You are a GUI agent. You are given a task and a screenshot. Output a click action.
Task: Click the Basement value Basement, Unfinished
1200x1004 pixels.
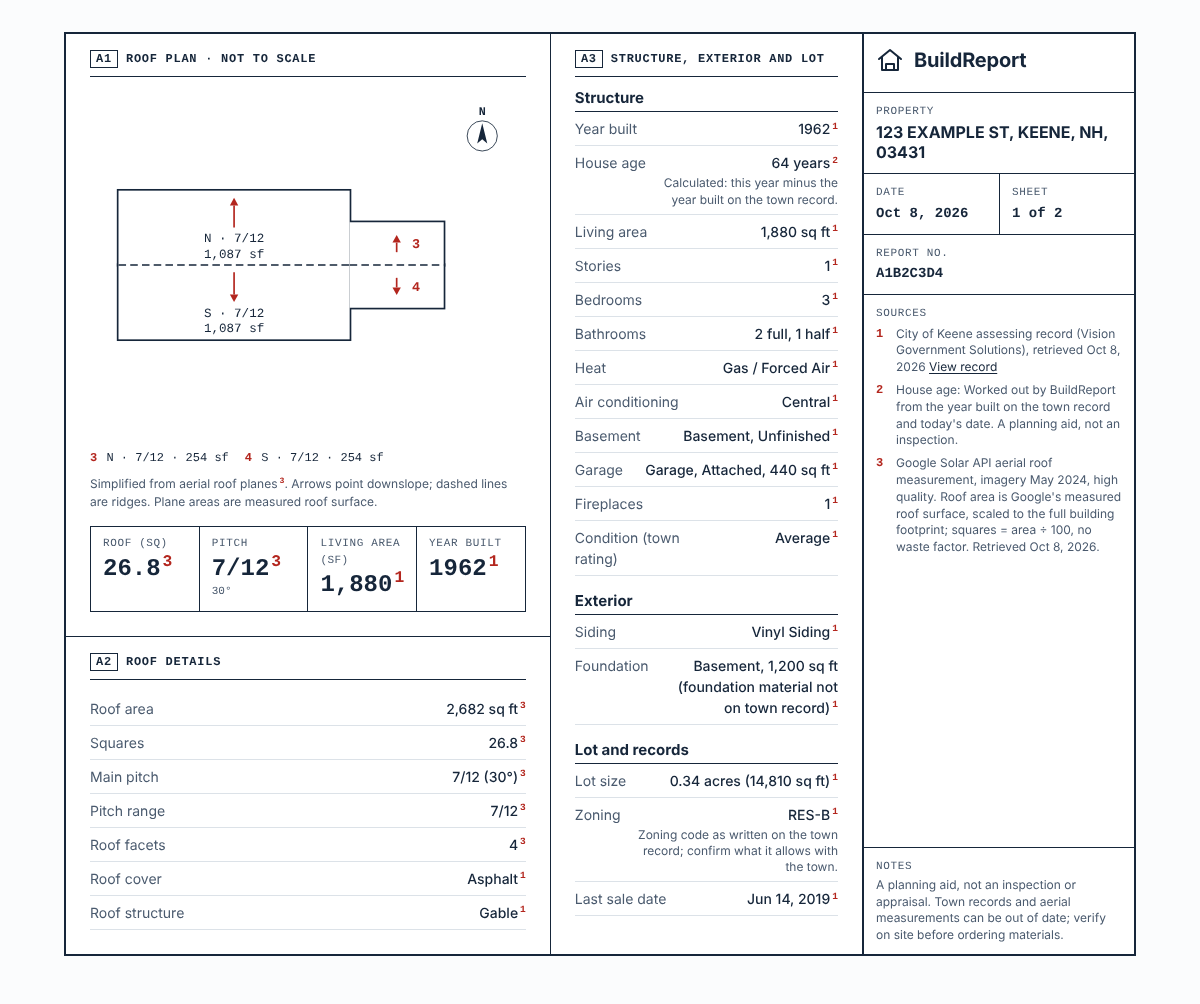[x=757, y=436]
